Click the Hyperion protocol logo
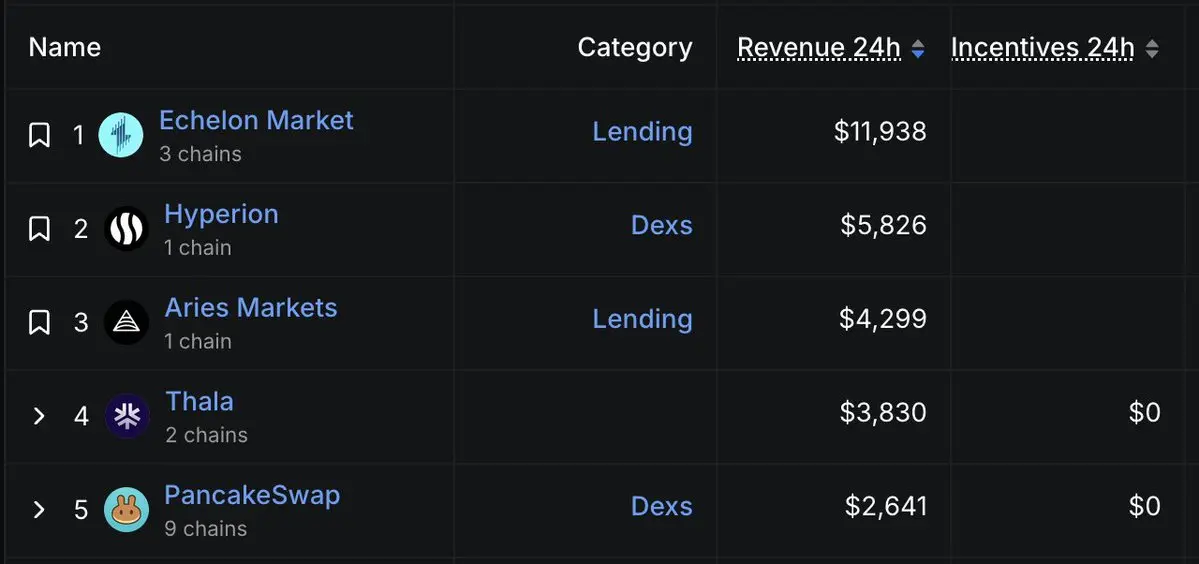The width and height of the screenshot is (1199, 564). (126, 229)
